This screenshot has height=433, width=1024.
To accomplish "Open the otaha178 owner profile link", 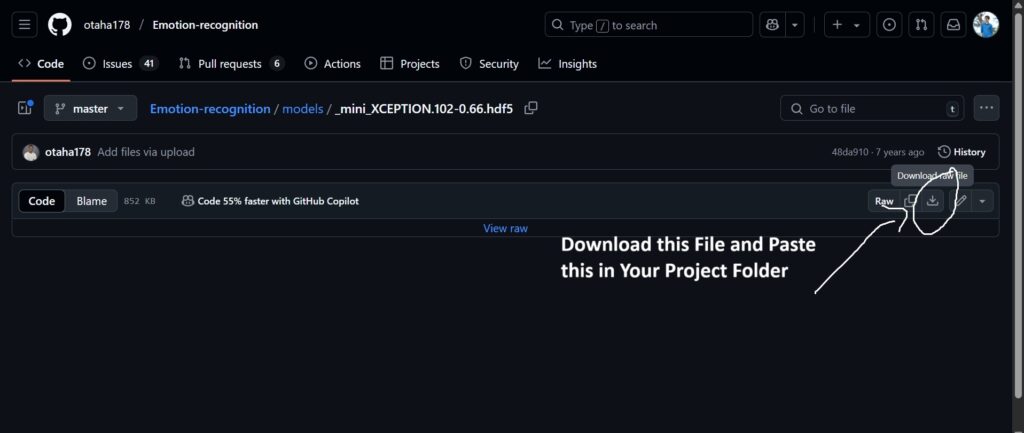I will [106, 25].
